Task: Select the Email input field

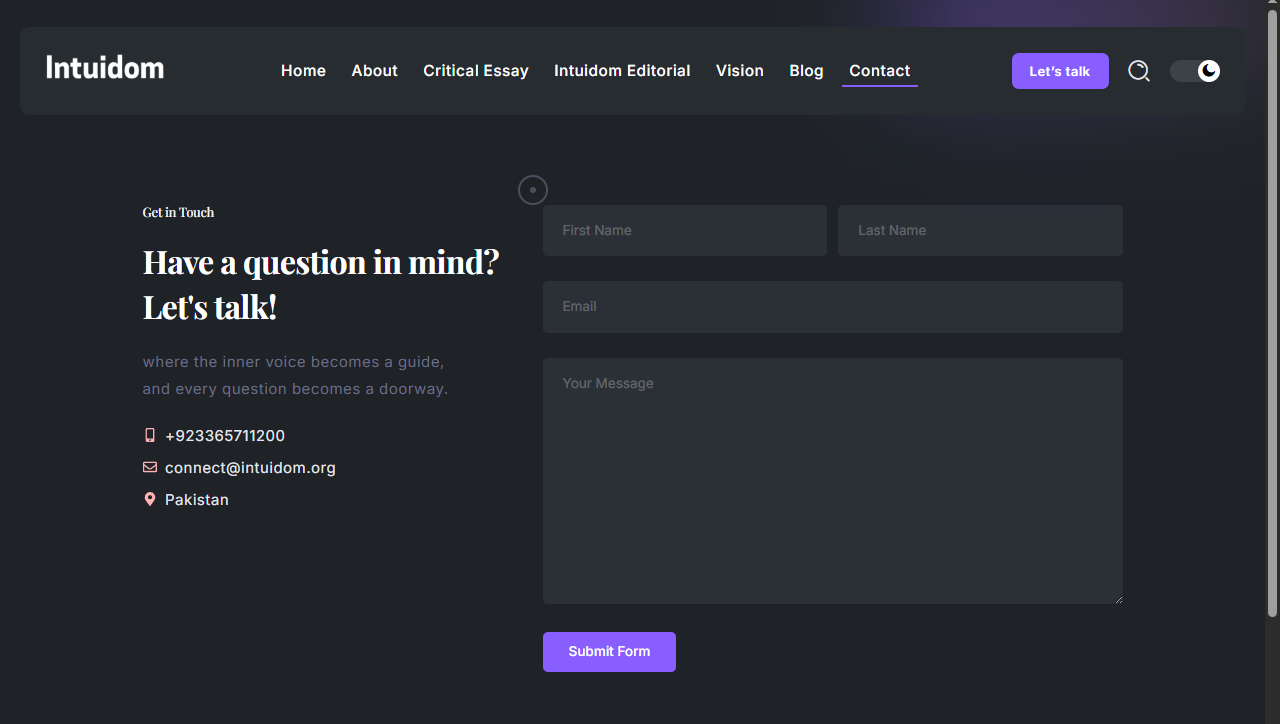Action: pos(832,307)
